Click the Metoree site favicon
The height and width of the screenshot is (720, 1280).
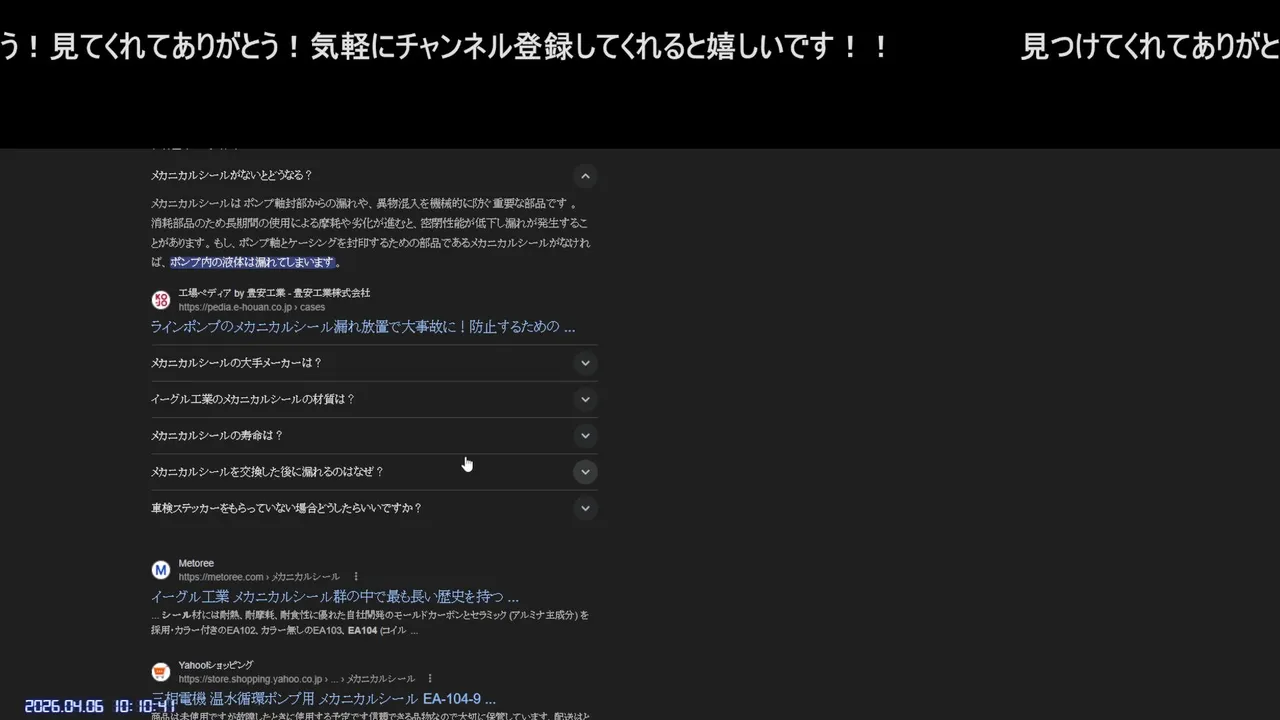tap(161, 570)
